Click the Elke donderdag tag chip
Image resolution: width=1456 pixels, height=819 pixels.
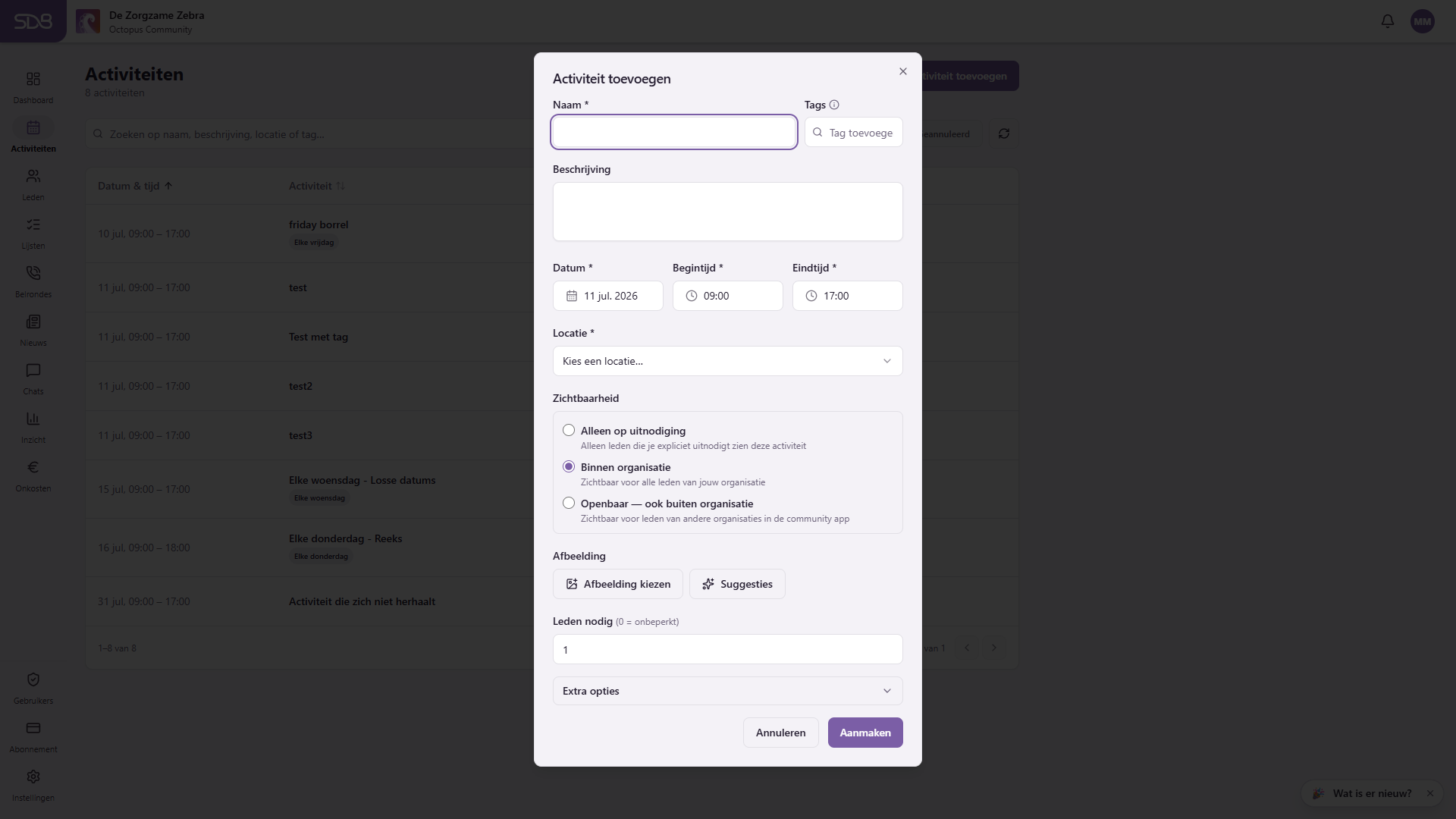click(x=321, y=557)
